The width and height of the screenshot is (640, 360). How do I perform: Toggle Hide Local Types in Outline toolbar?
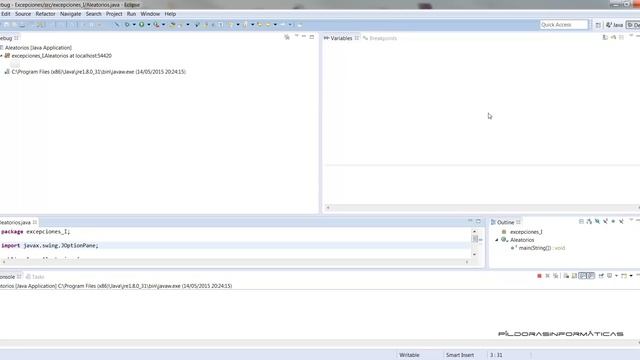coord(621,222)
